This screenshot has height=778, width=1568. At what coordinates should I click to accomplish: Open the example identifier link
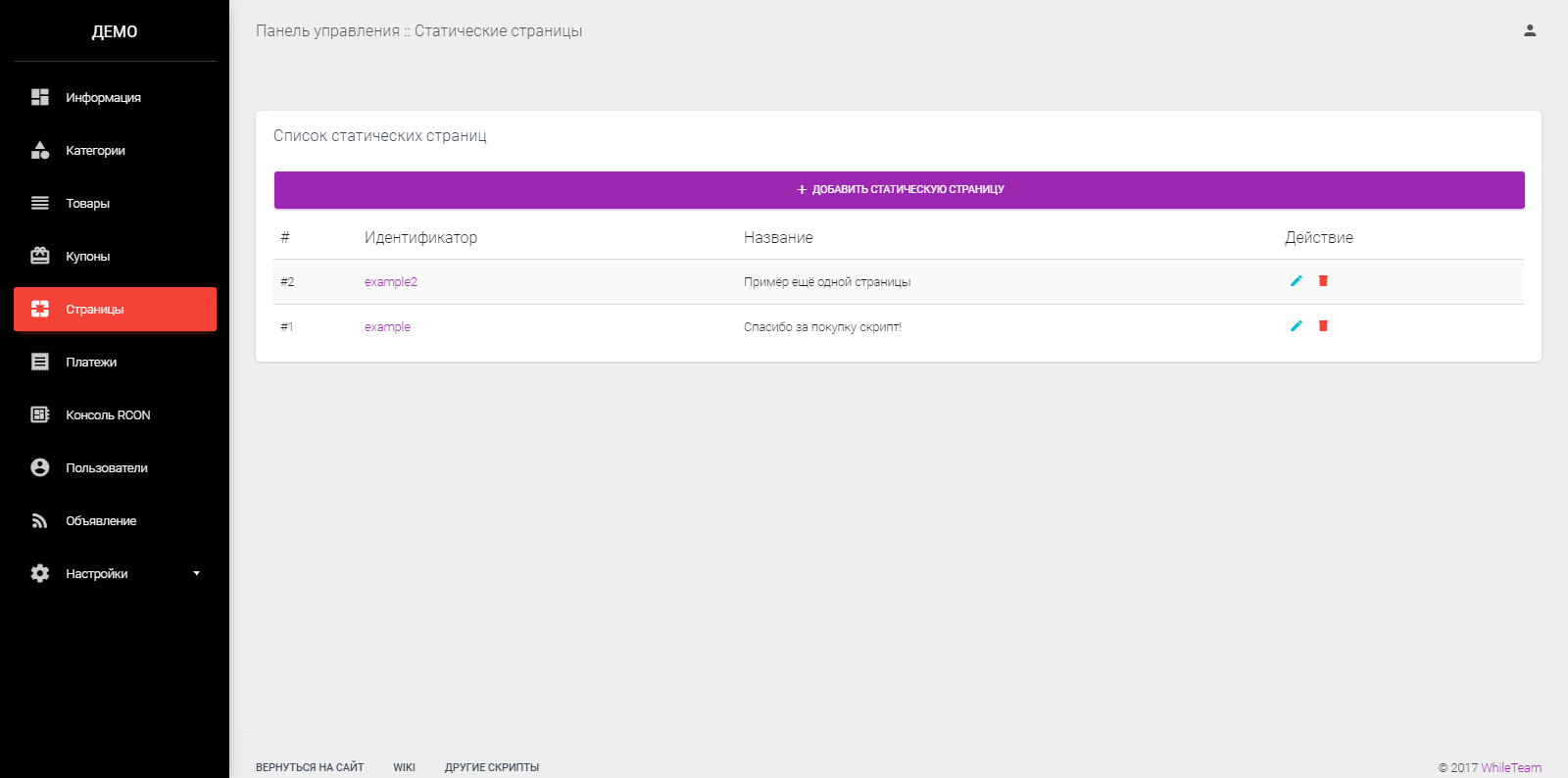click(387, 327)
